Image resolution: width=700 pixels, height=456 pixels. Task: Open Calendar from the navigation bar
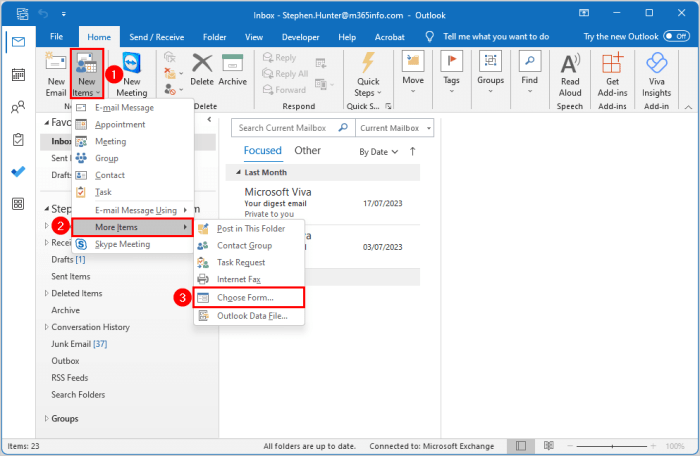tap(18, 75)
